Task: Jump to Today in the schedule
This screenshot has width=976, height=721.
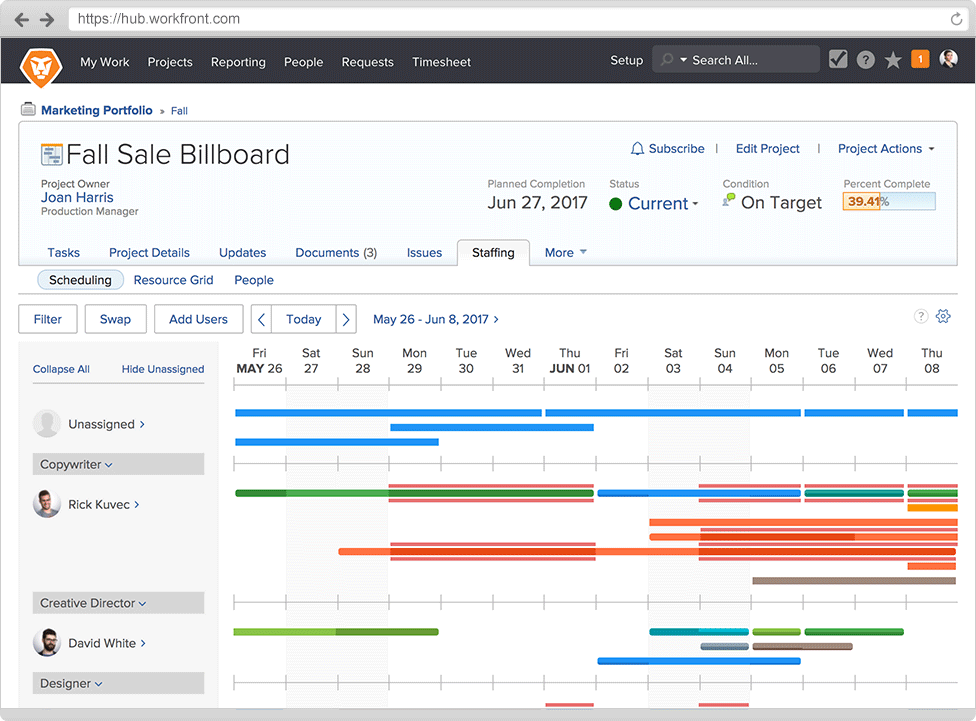Action: click(x=303, y=319)
